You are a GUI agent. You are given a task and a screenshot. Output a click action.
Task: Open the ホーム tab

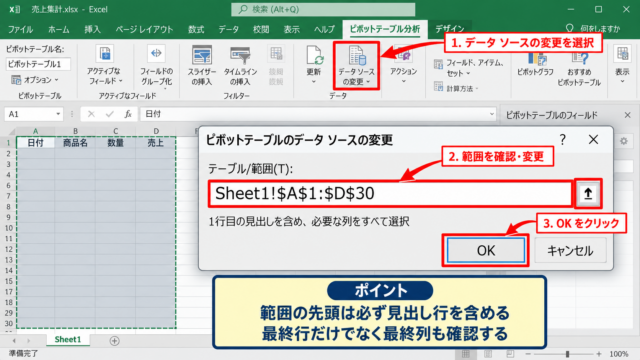pos(59,29)
